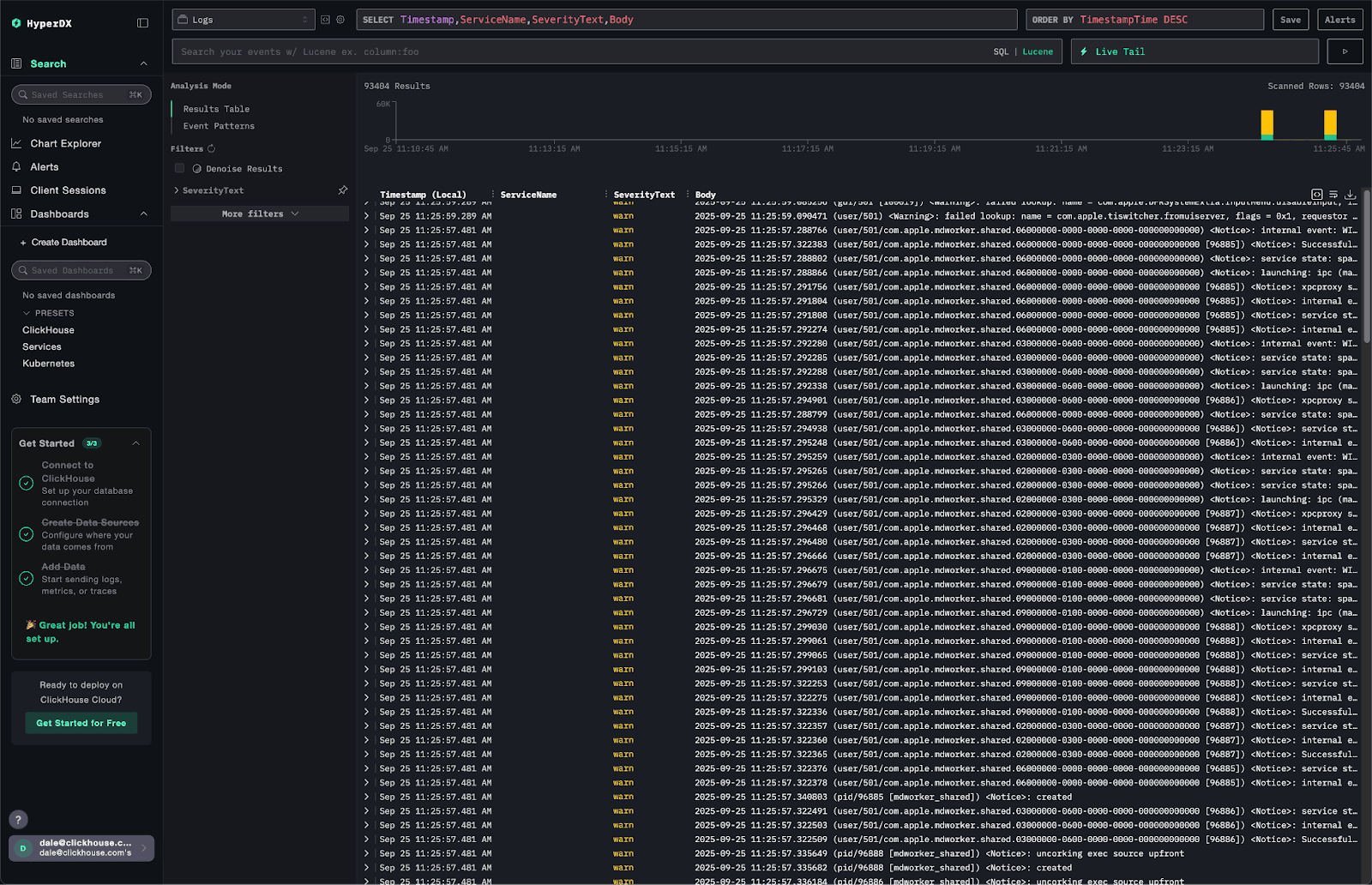This screenshot has width=1372, height=885.
Task: Toggle line wrap icon above table
Action: [x=1333, y=195]
